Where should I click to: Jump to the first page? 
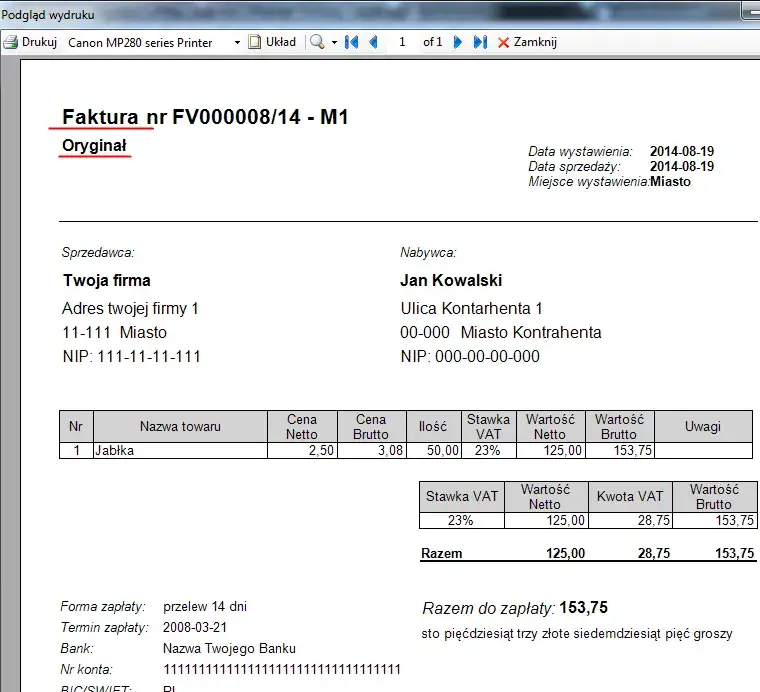click(351, 43)
